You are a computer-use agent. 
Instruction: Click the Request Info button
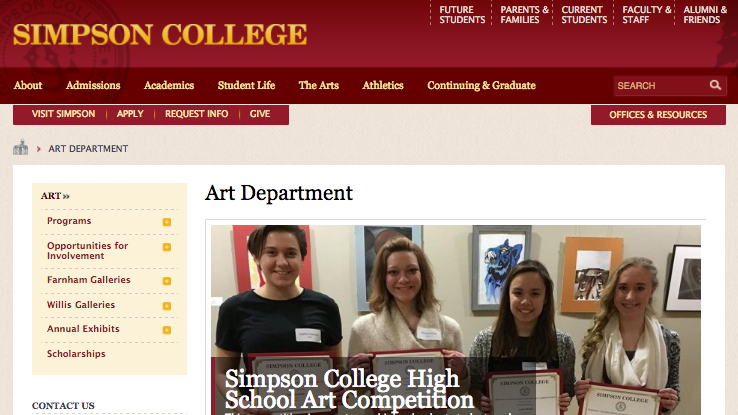click(196, 114)
